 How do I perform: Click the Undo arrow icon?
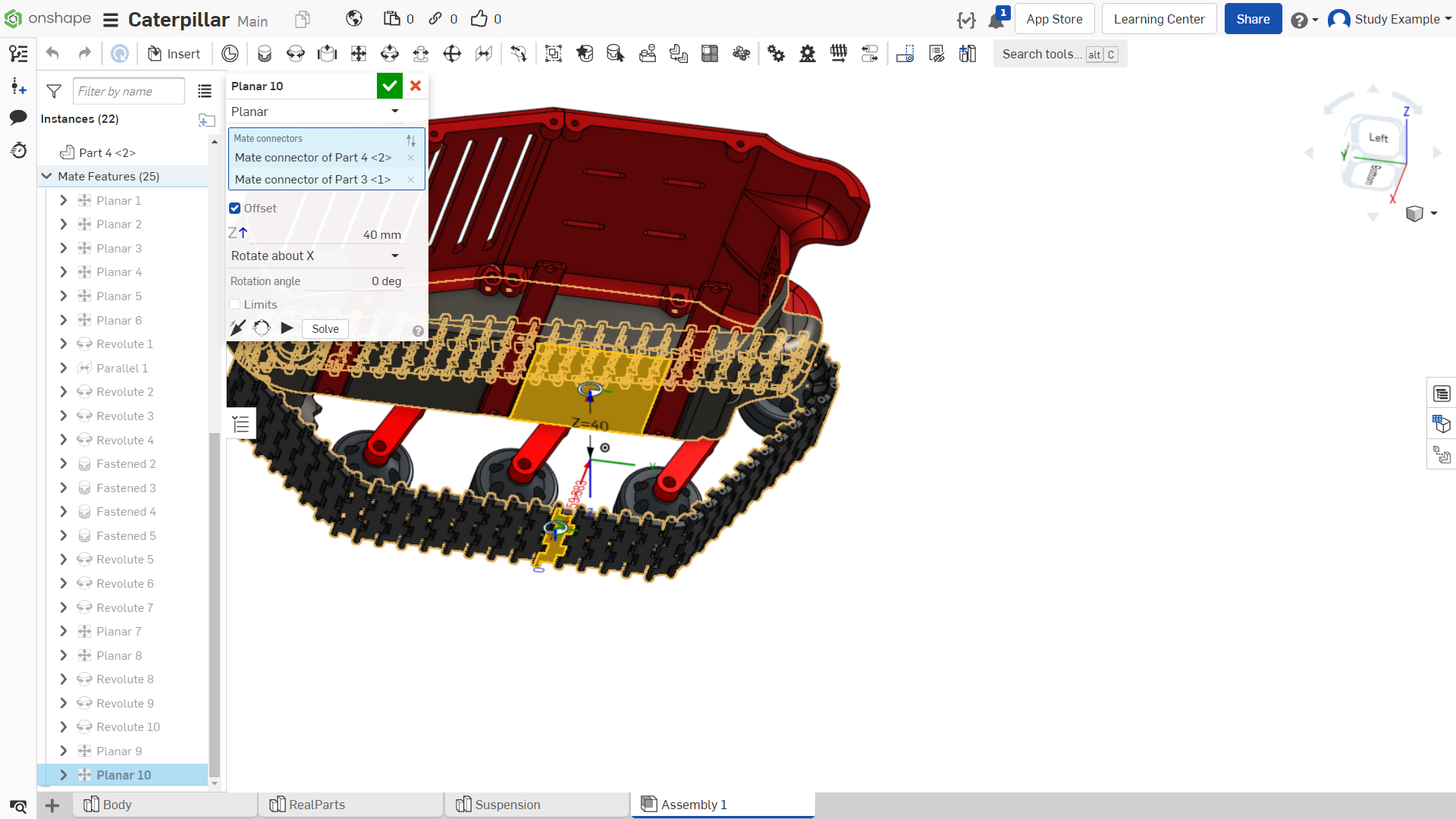[52, 53]
